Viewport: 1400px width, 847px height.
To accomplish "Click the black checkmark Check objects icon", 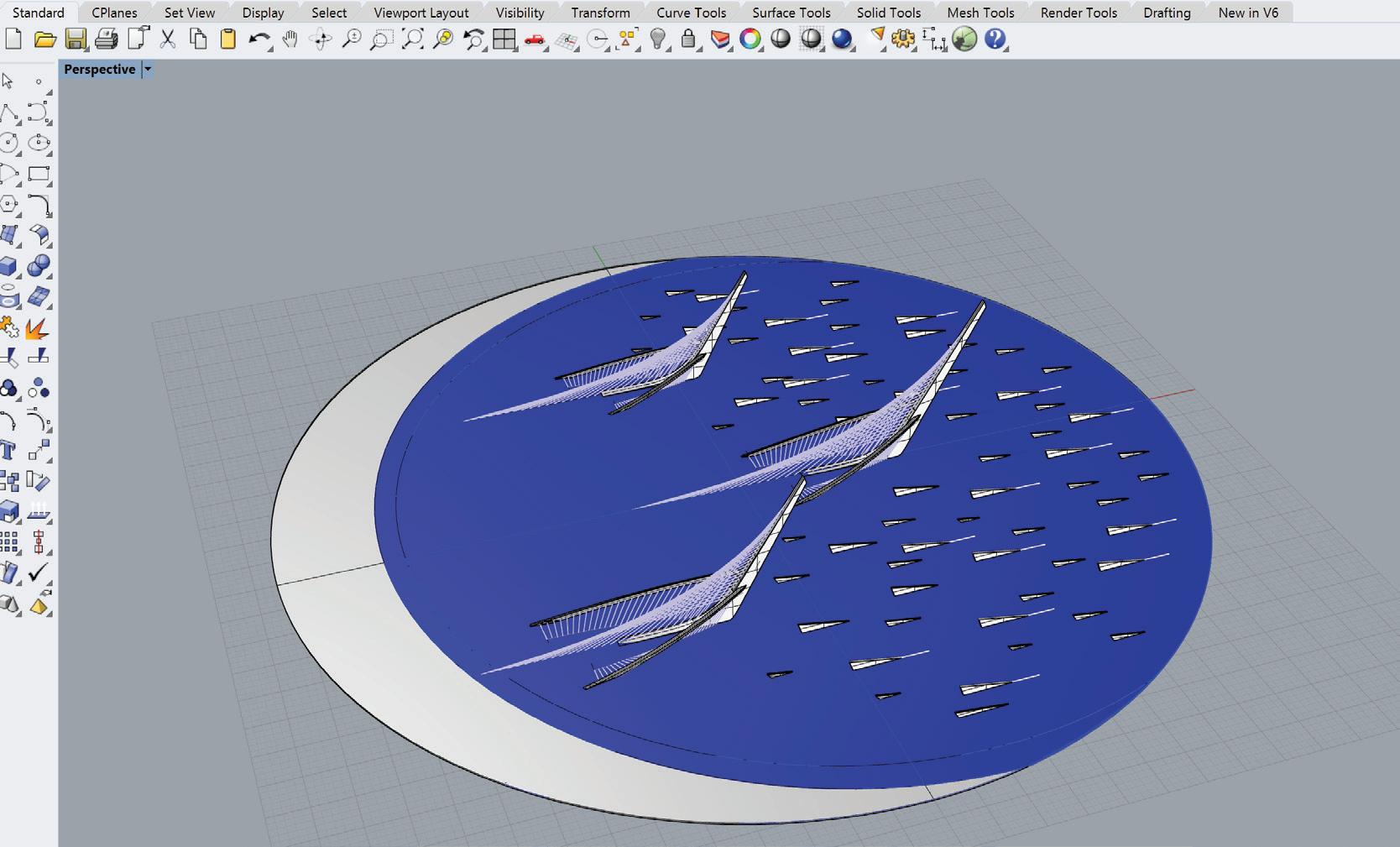I will pyautogui.click(x=39, y=573).
